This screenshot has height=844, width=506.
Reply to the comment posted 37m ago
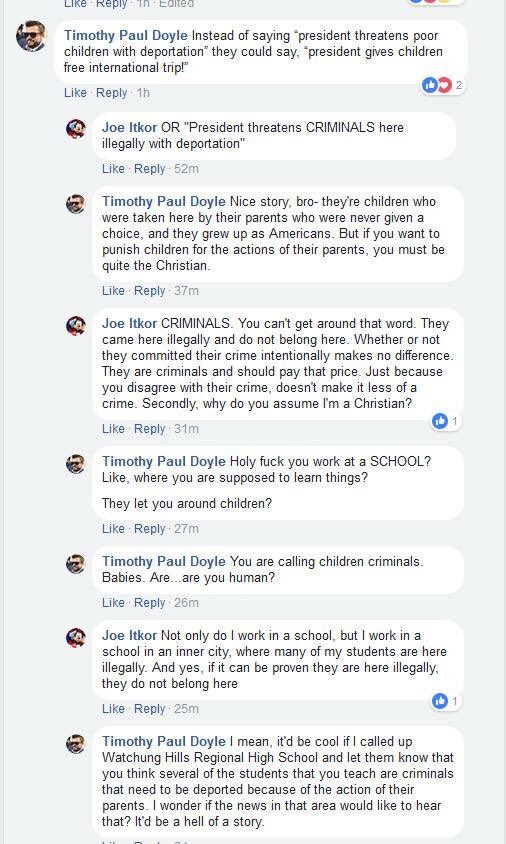[149, 291]
